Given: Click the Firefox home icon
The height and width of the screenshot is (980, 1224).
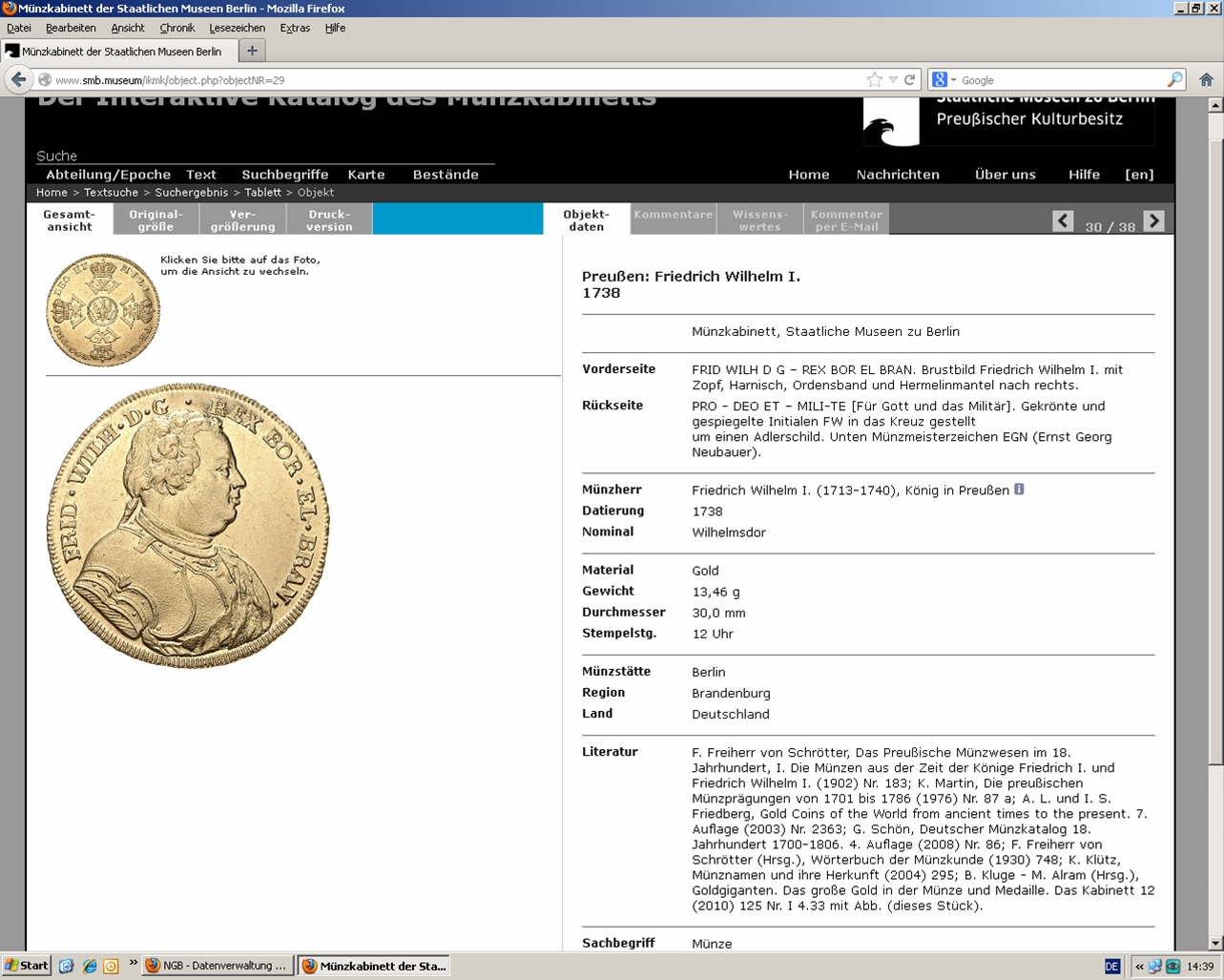Looking at the screenshot, I should (x=1206, y=80).
